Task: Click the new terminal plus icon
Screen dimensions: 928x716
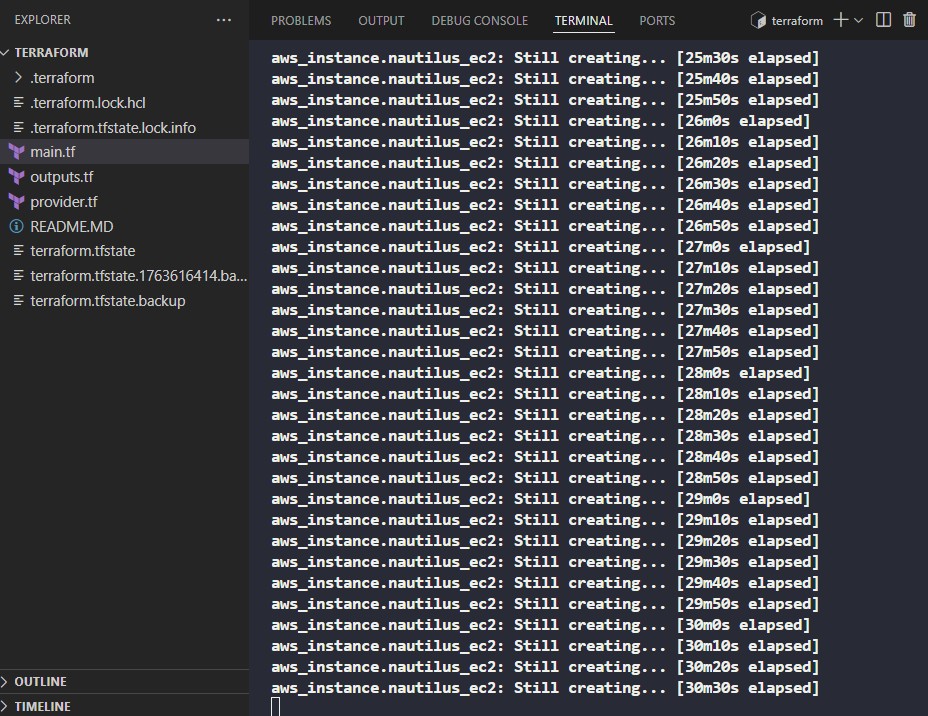Action: pos(840,20)
